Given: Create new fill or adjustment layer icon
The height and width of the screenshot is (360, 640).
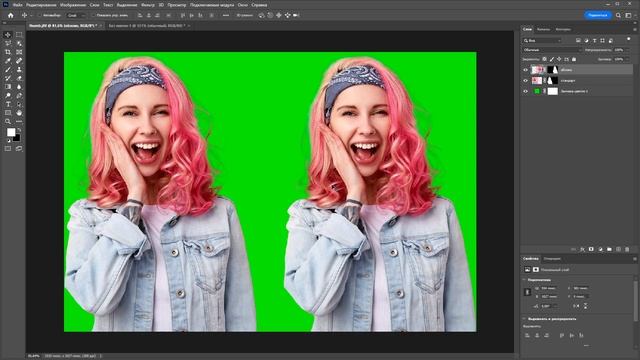Looking at the screenshot, I should pos(600,249).
